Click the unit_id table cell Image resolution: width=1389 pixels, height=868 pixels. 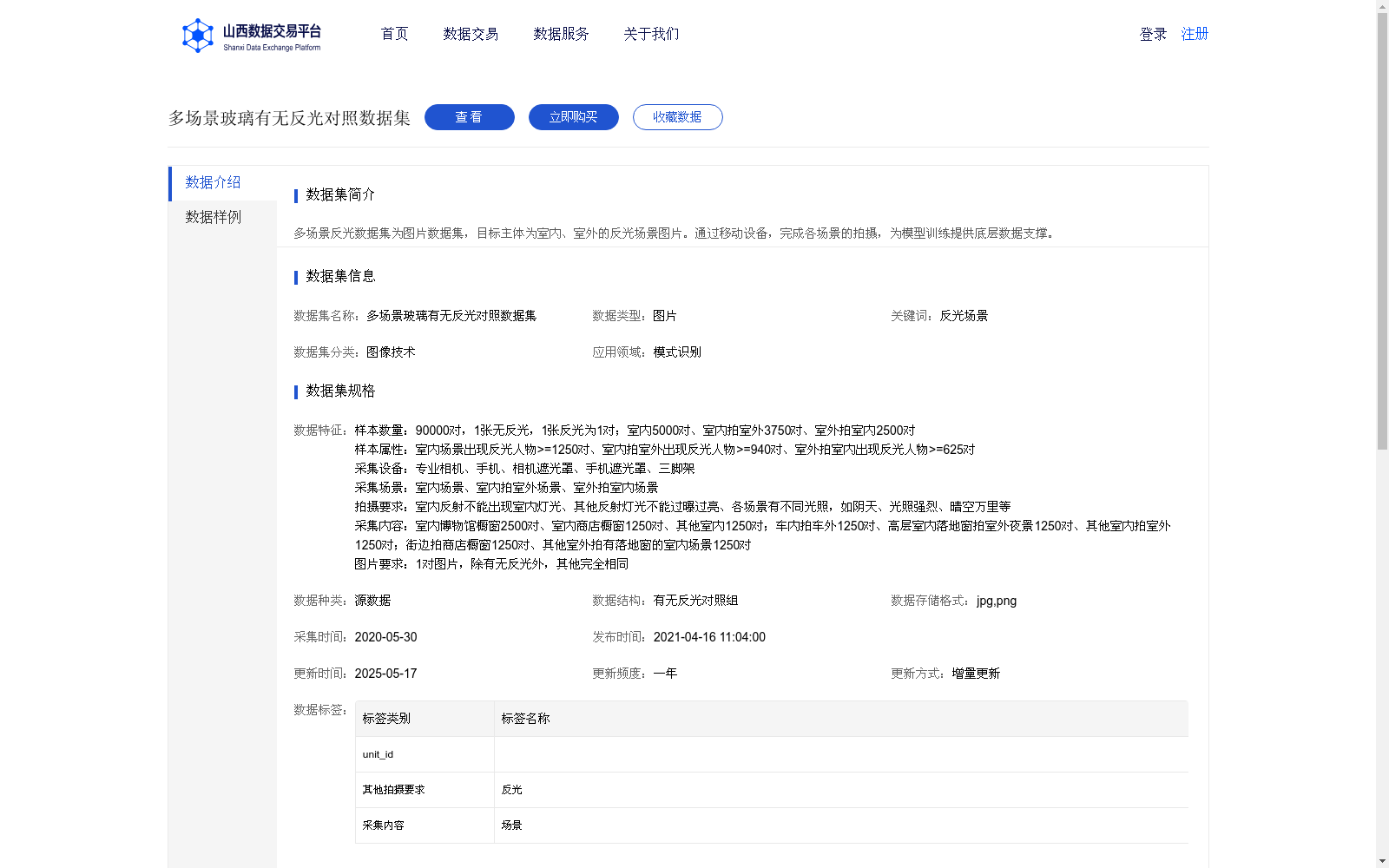(x=425, y=754)
